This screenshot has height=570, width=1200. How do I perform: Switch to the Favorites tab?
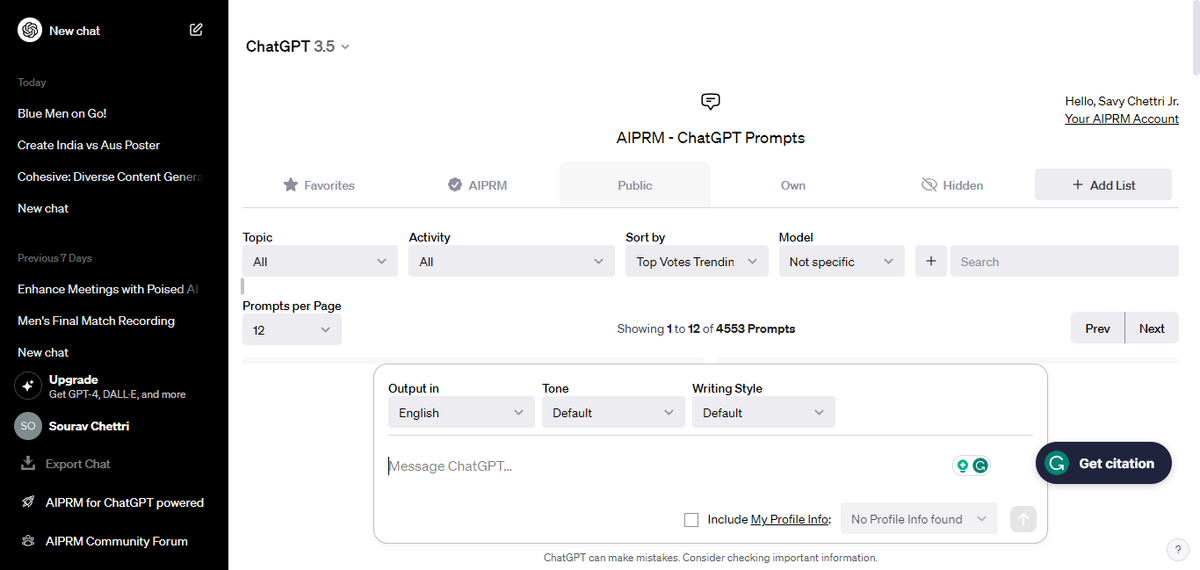click(x=319, y=185)
